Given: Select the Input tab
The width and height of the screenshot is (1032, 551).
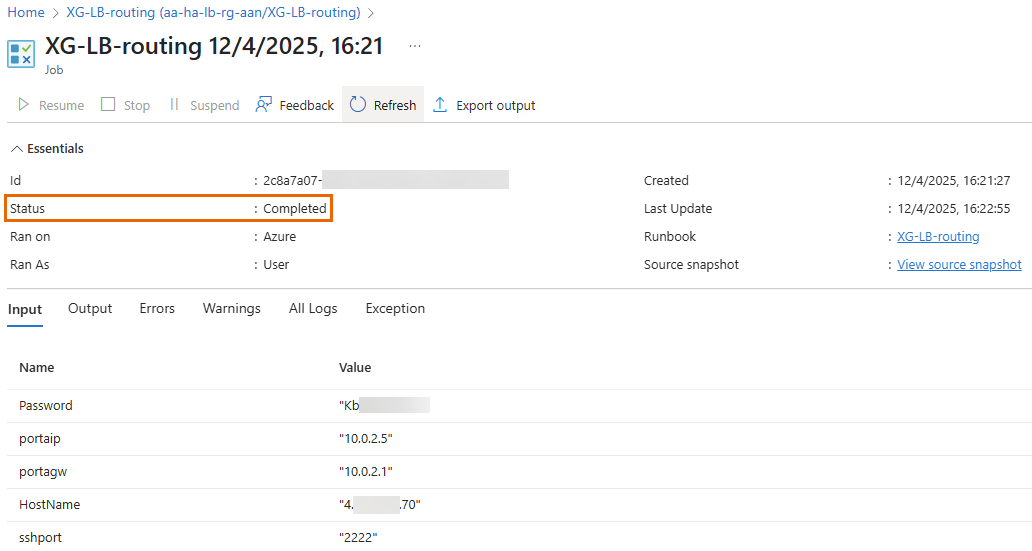Looking at the screenshot, I should (25, 309).
